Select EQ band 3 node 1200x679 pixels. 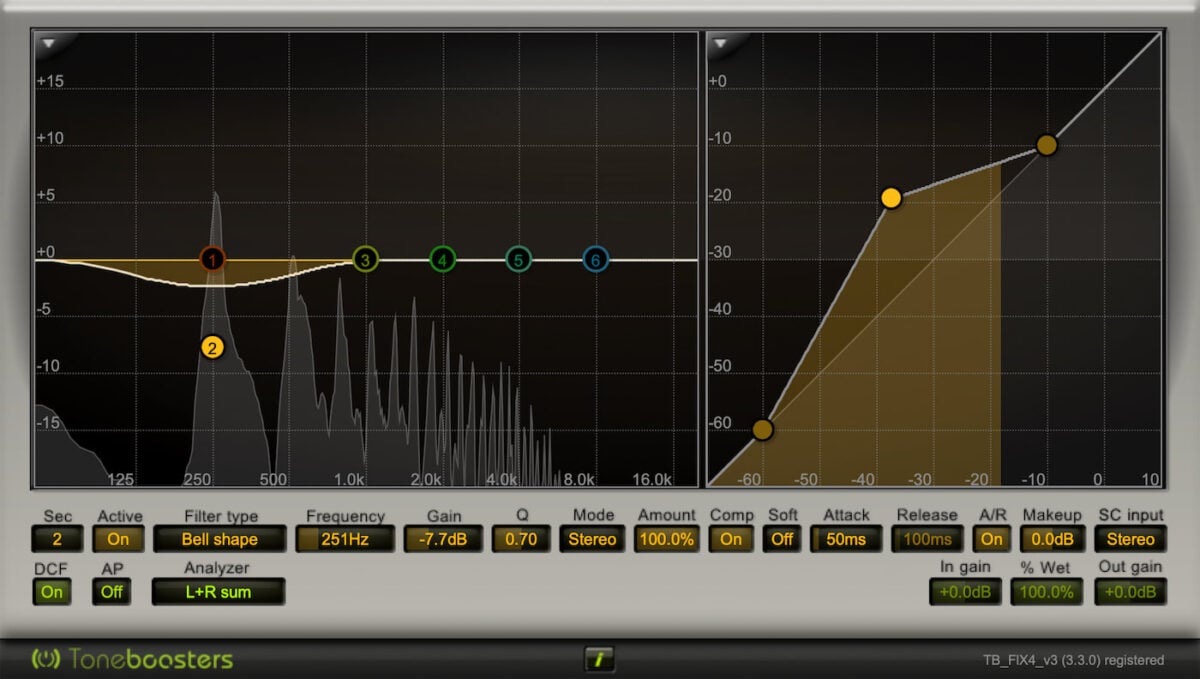coord(365,259)
